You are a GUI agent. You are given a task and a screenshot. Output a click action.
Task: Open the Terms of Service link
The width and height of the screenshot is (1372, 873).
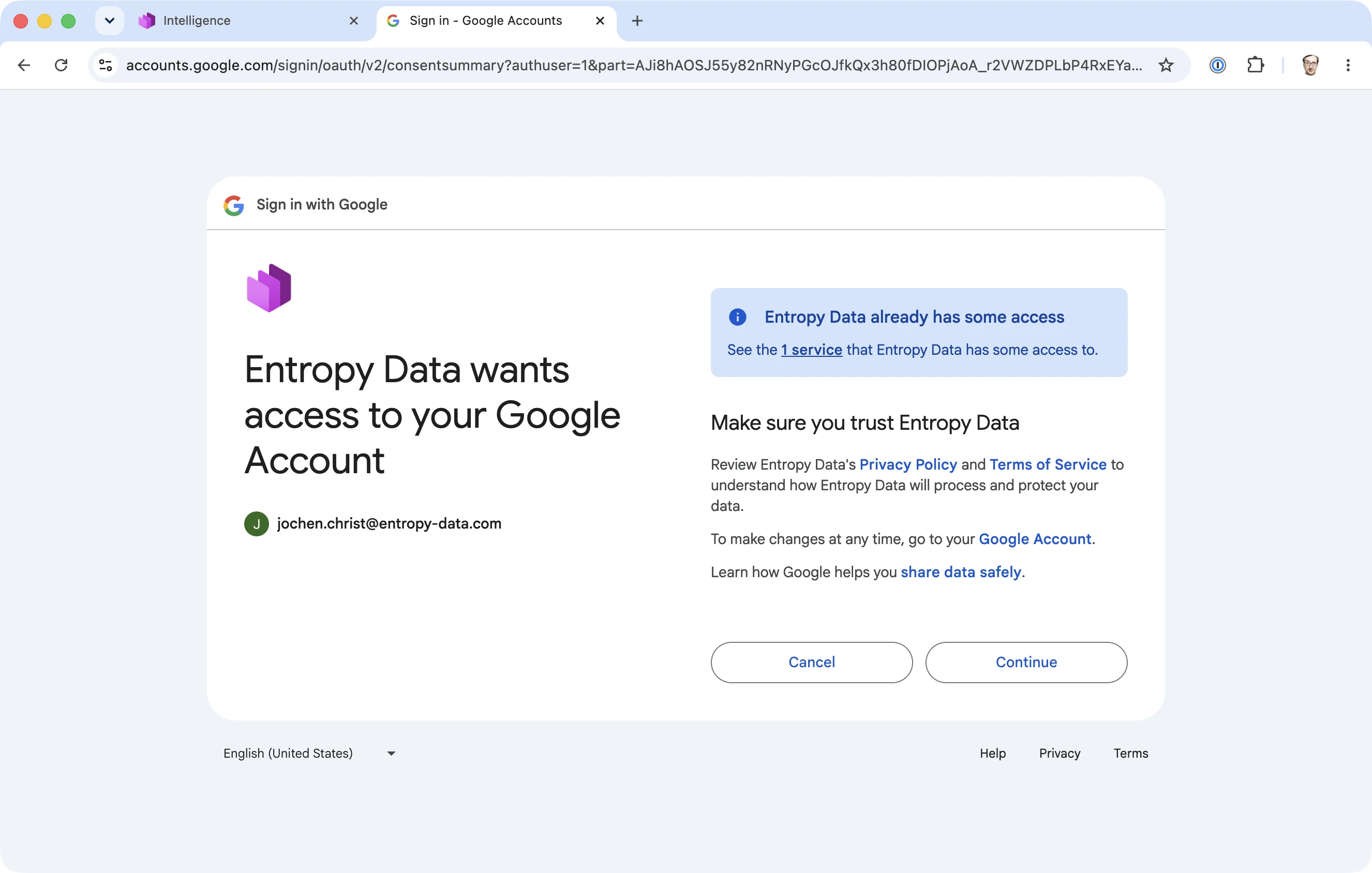[x=1048, y=465]
